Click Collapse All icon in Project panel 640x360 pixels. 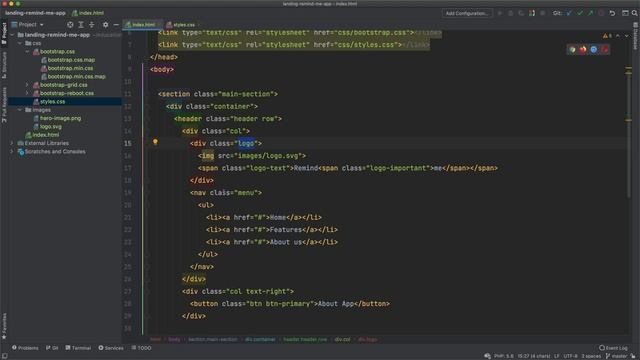(91, 24)
